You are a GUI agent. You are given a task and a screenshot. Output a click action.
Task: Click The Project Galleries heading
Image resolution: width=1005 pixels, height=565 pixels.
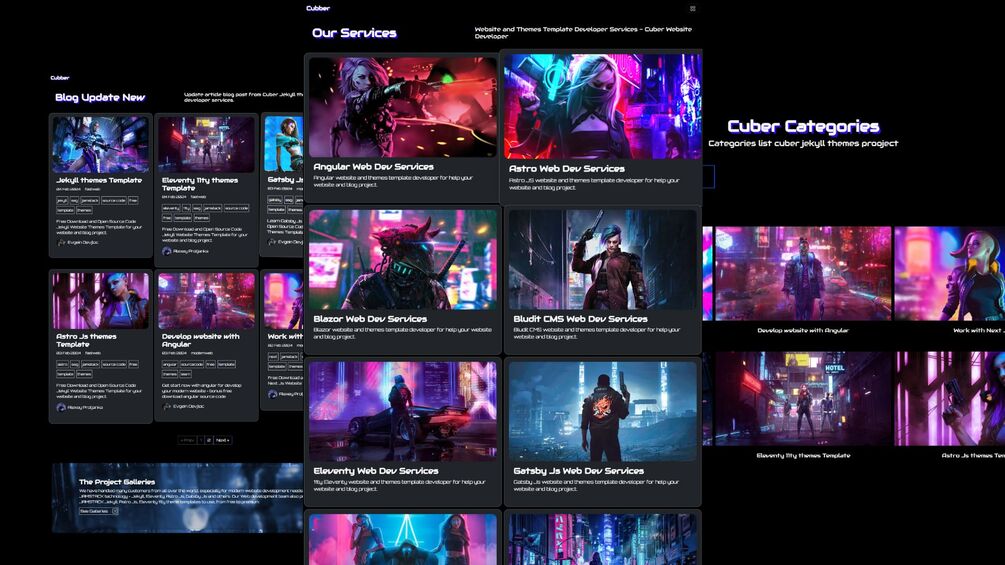117,482
